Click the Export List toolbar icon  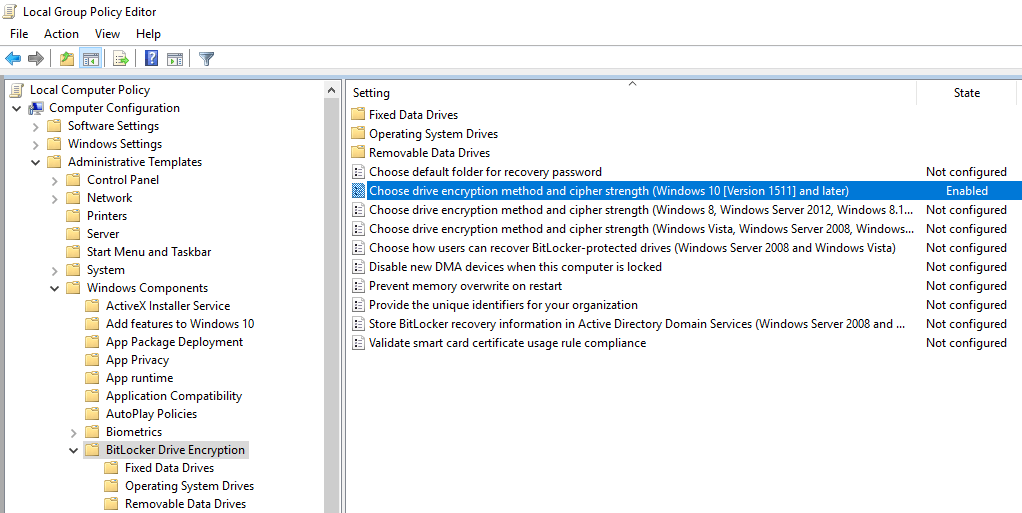click(x=120, y=59)
